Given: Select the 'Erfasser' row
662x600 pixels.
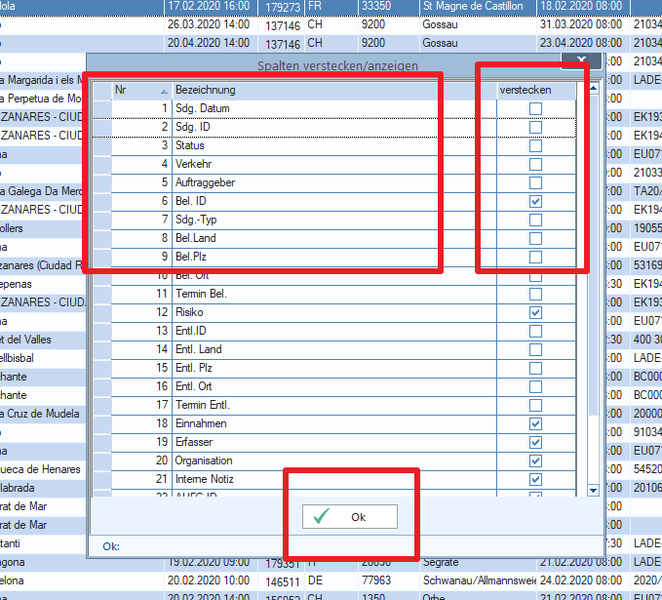Looking at the screenshot, I should (x=334, y=443).
